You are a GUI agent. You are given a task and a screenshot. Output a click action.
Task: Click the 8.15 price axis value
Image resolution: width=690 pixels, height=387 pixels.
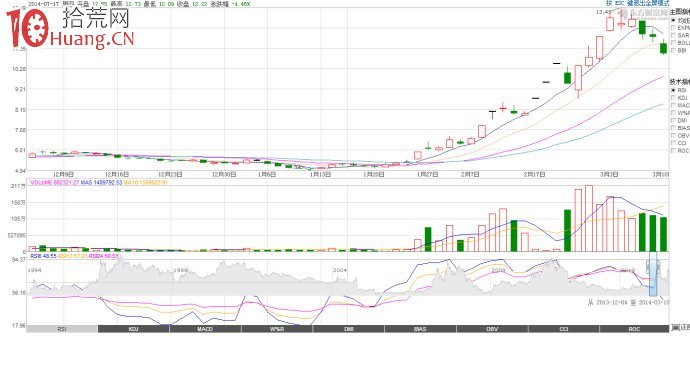click(21, 110)
